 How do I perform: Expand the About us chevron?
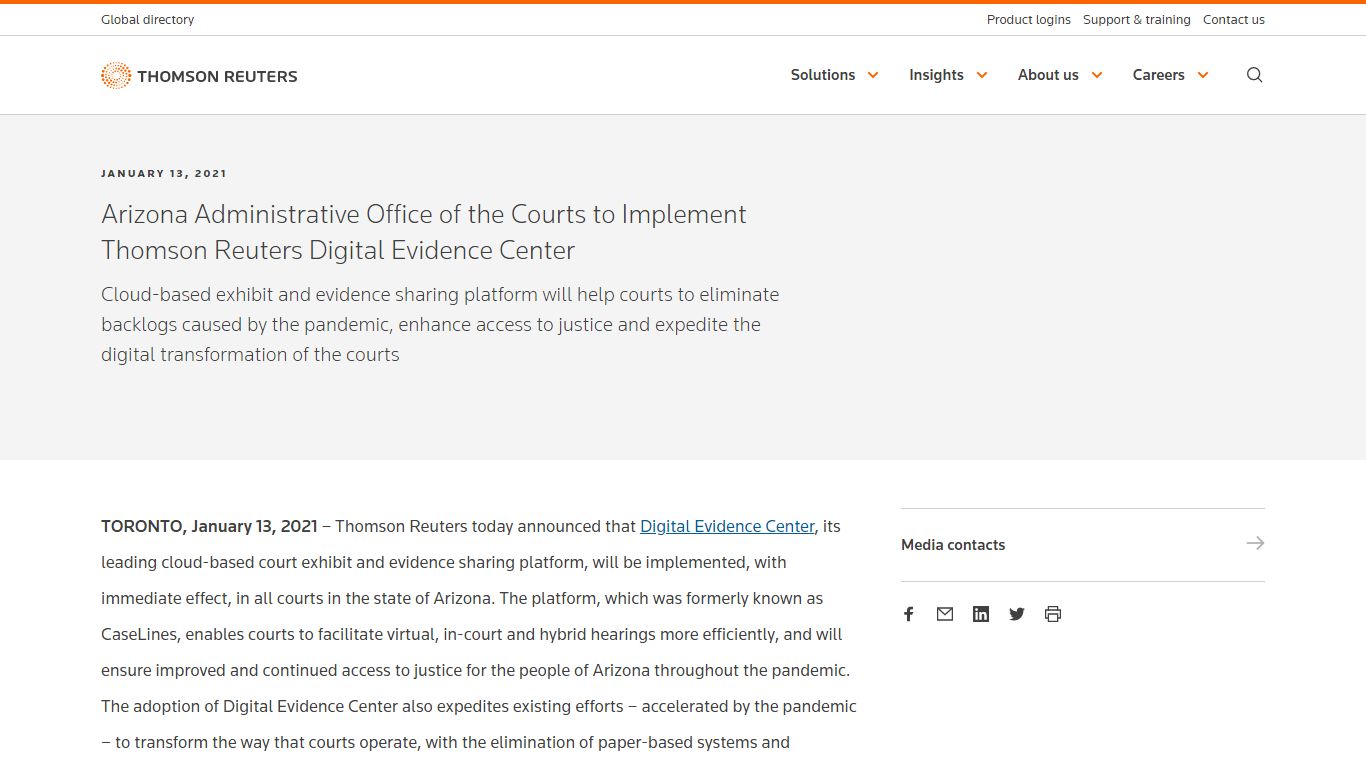coord(1097,75)
